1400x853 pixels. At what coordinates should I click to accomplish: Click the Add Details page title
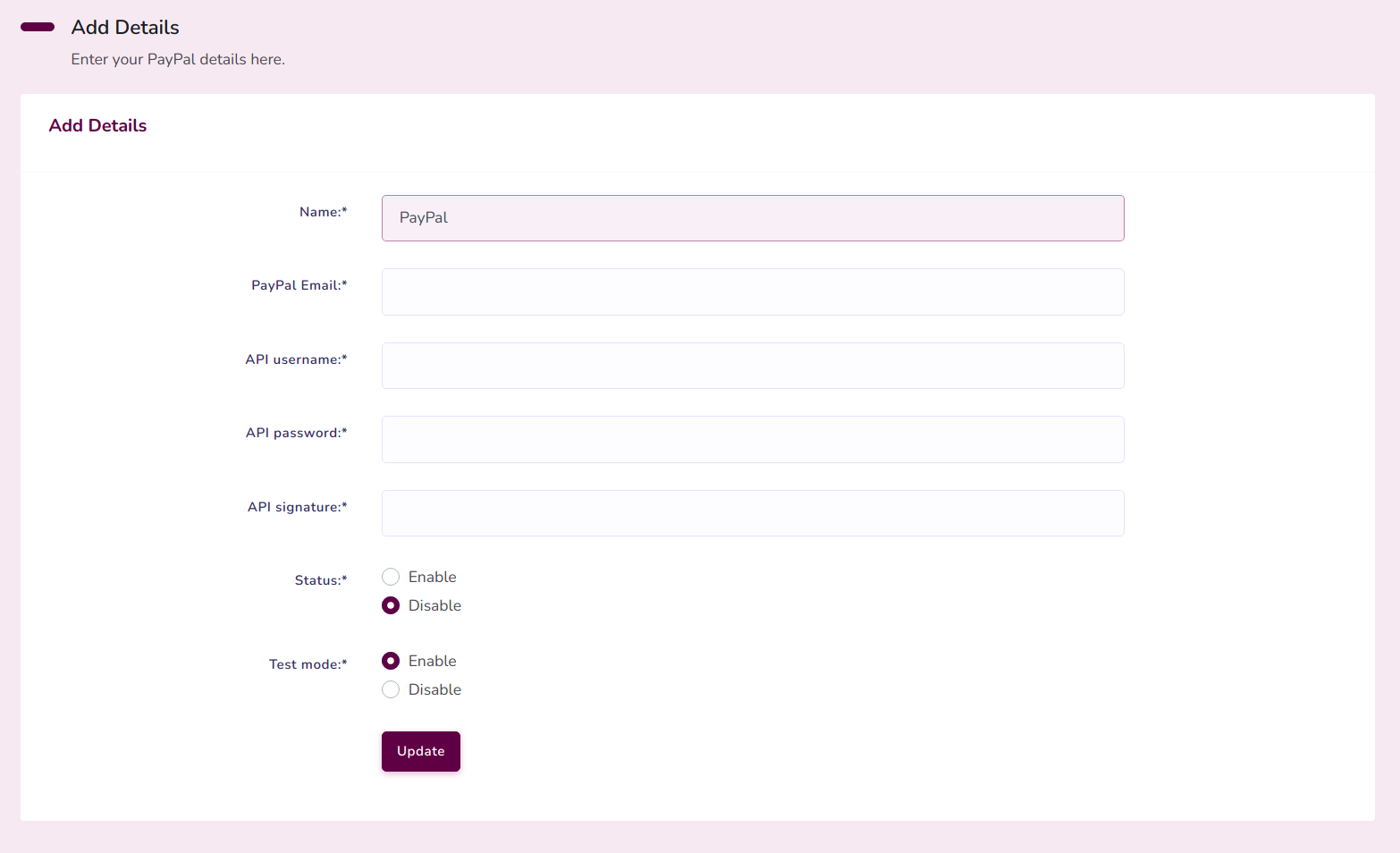[125, 27]
